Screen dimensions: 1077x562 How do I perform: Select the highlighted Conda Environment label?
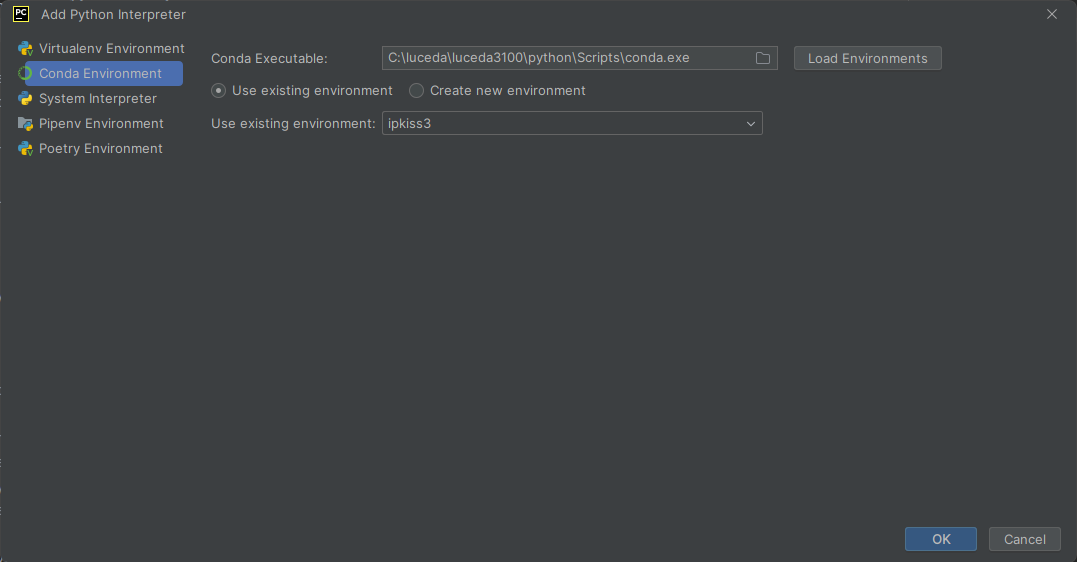pyautogui.click(x=100, y=73)
